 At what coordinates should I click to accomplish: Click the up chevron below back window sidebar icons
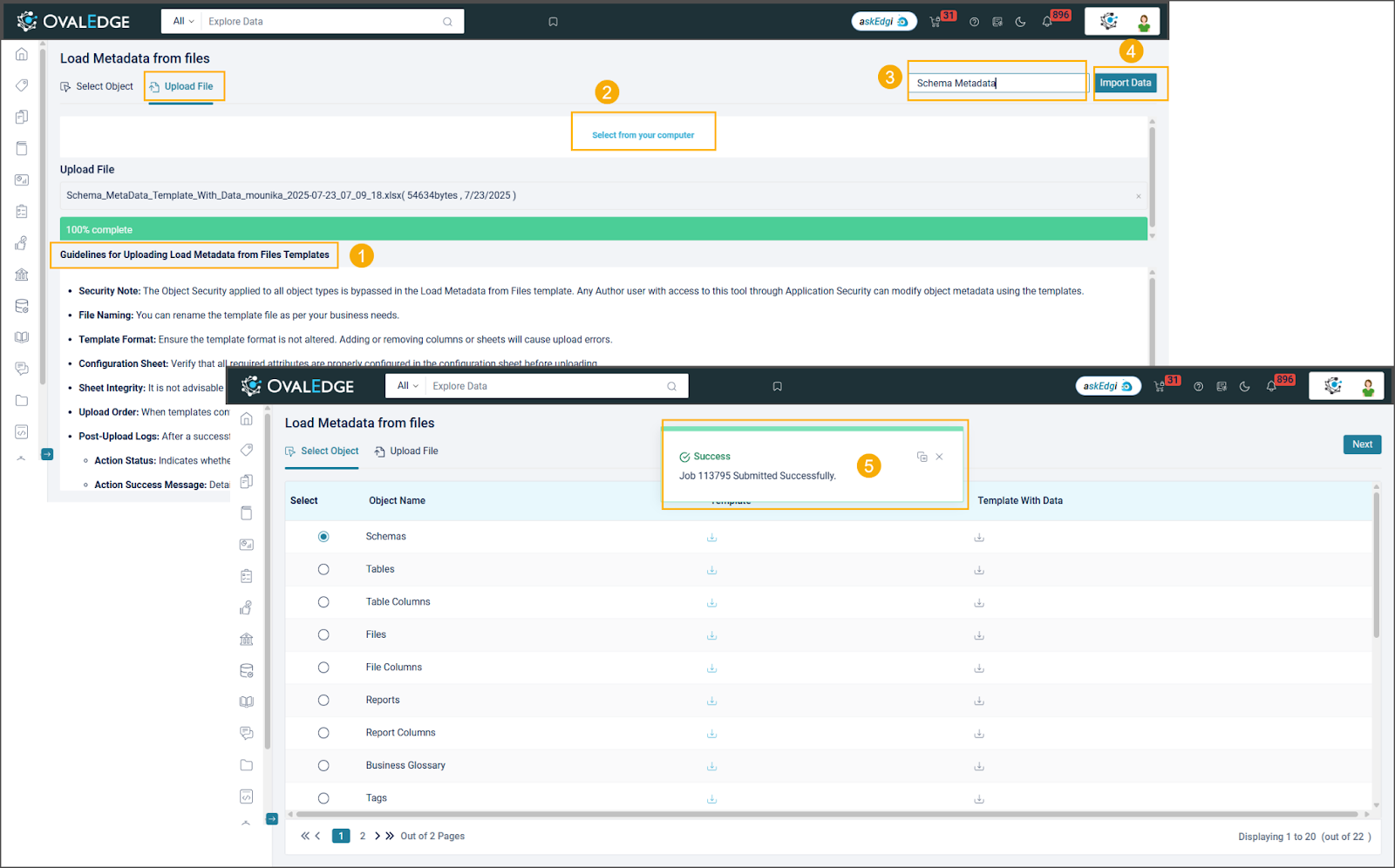pyautogui.click(x=22, y=458)
